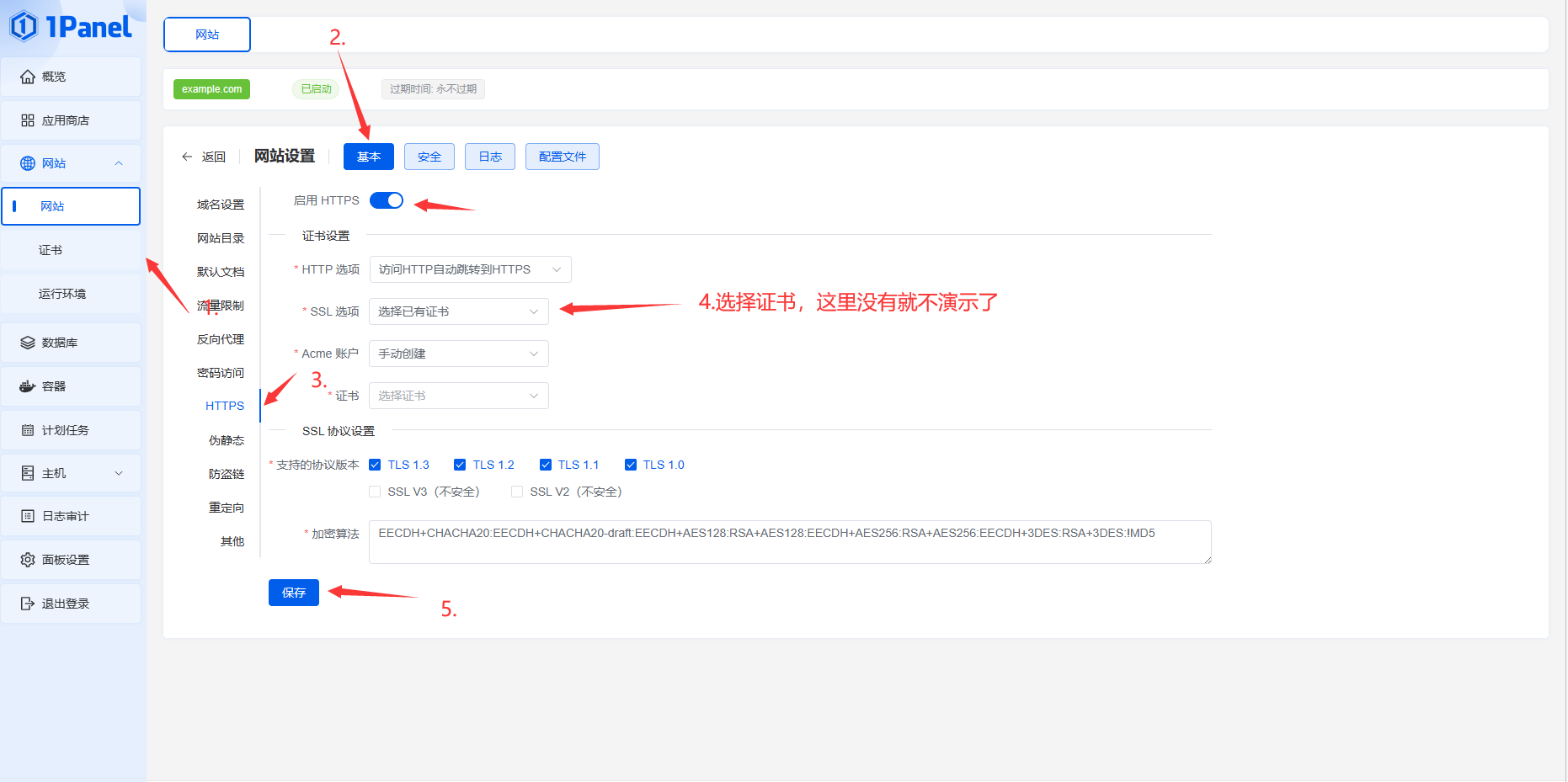Click the 计划任务 calendar icon
The width and height of the screenshot is (1568, 782).
click(28, 430)
